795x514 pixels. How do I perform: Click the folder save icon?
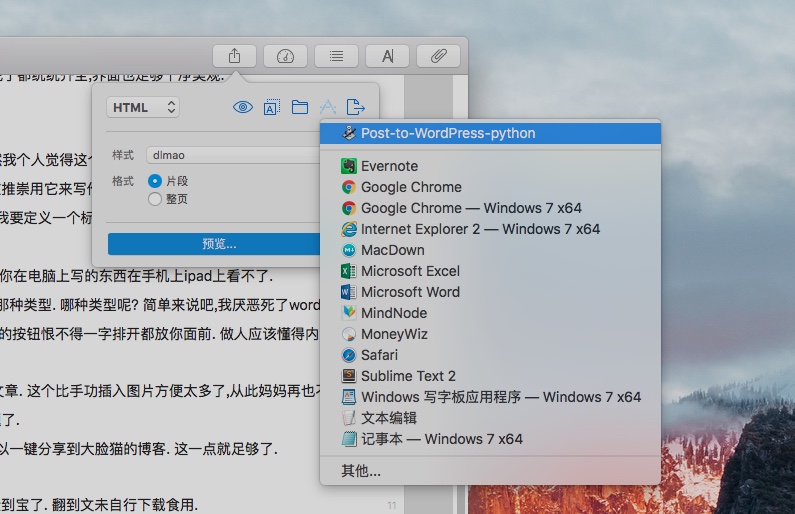coord(299,107)
